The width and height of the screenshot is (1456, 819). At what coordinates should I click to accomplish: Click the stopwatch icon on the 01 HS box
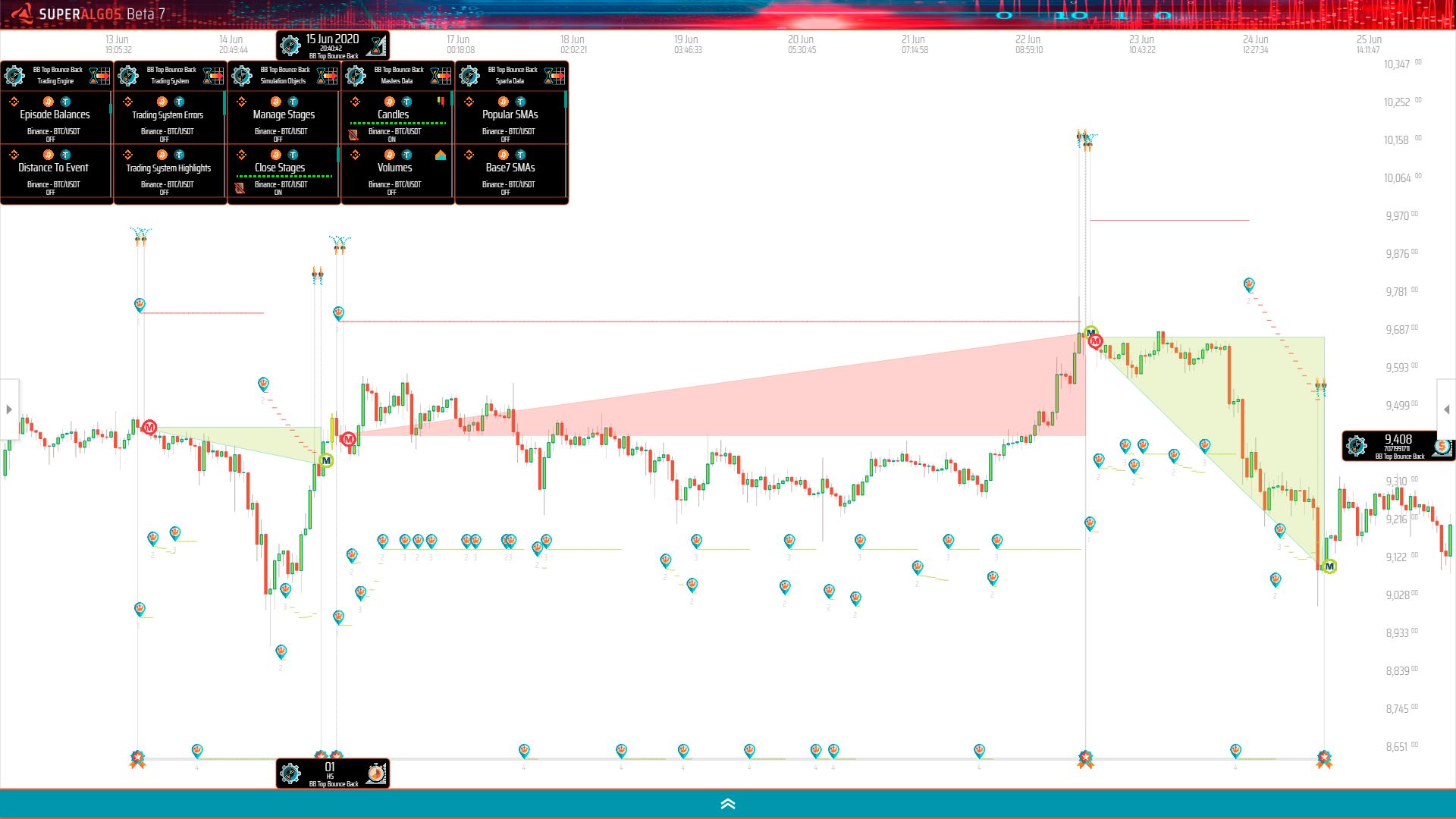[376, 773]
